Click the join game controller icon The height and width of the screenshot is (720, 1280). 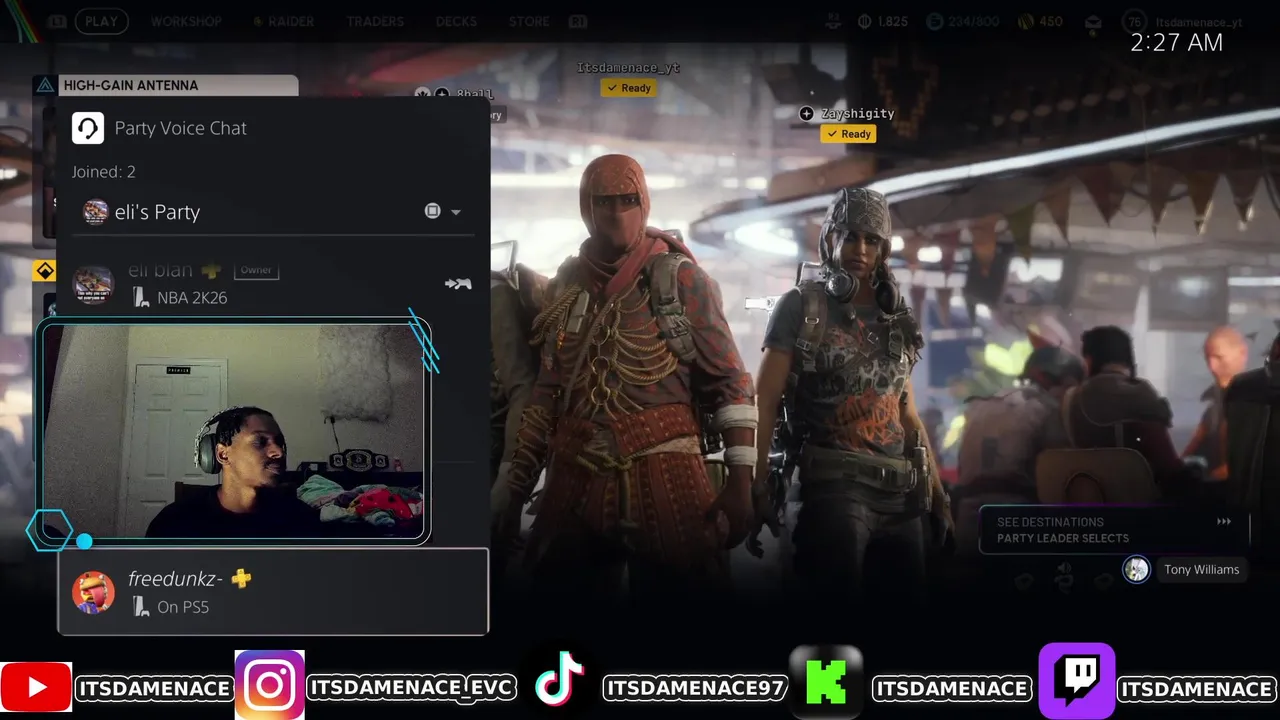458,284
